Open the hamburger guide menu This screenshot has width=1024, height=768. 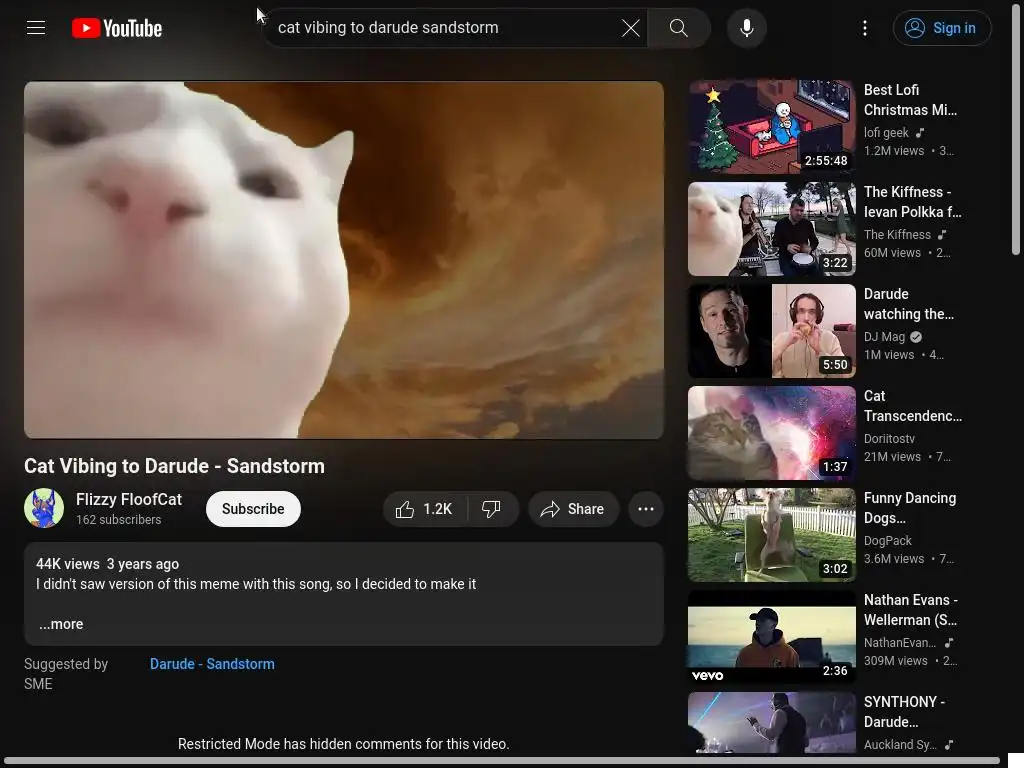click(x=36, y=28)
